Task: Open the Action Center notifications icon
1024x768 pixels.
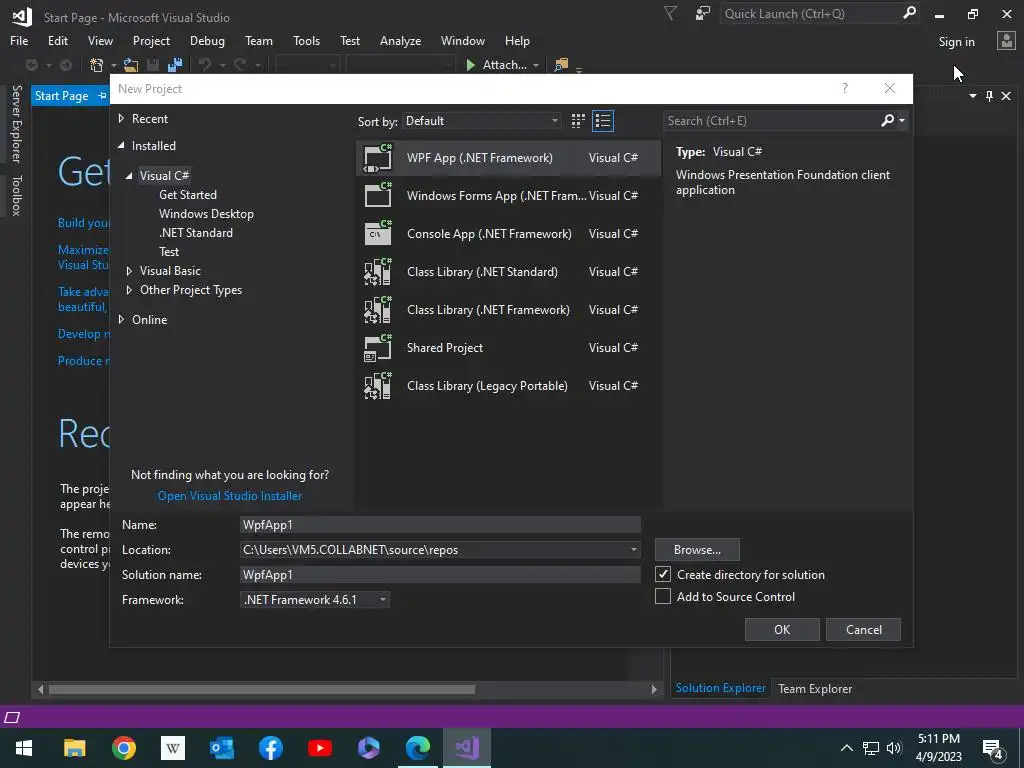Action: click(x=993, y=748)
